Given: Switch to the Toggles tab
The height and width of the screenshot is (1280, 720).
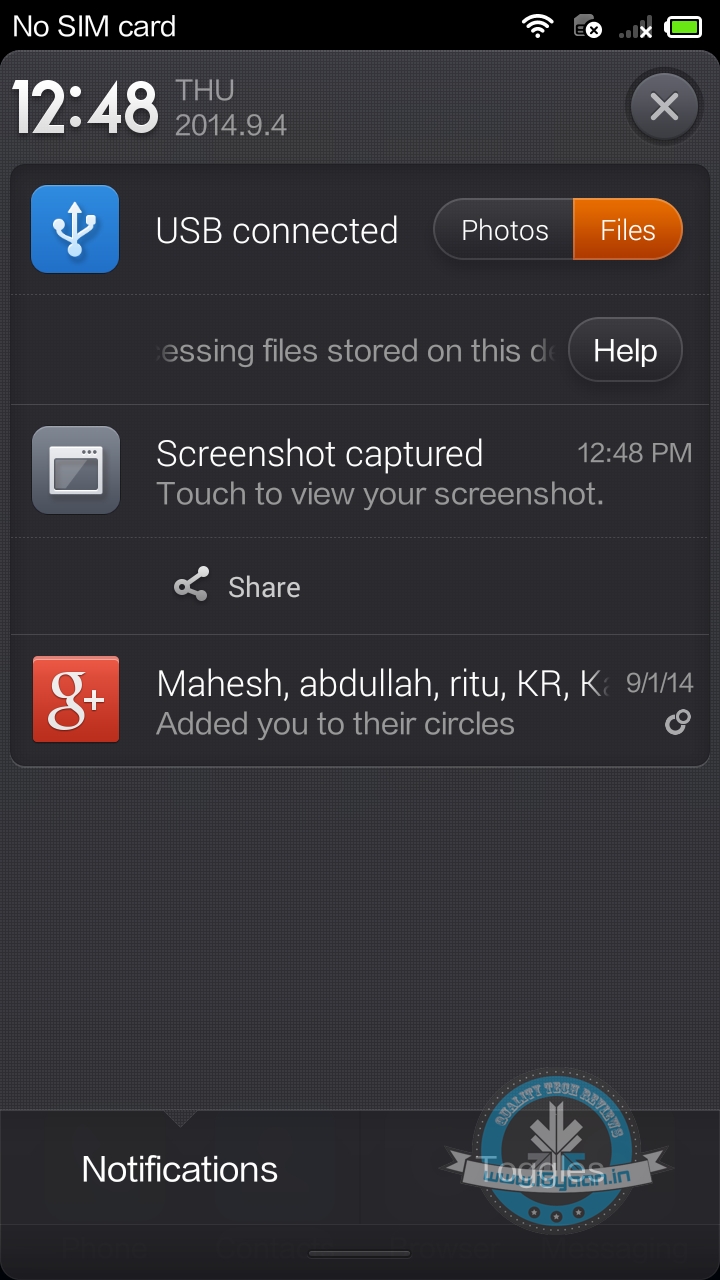Looking at the screenshot, I should point(540,1168).
